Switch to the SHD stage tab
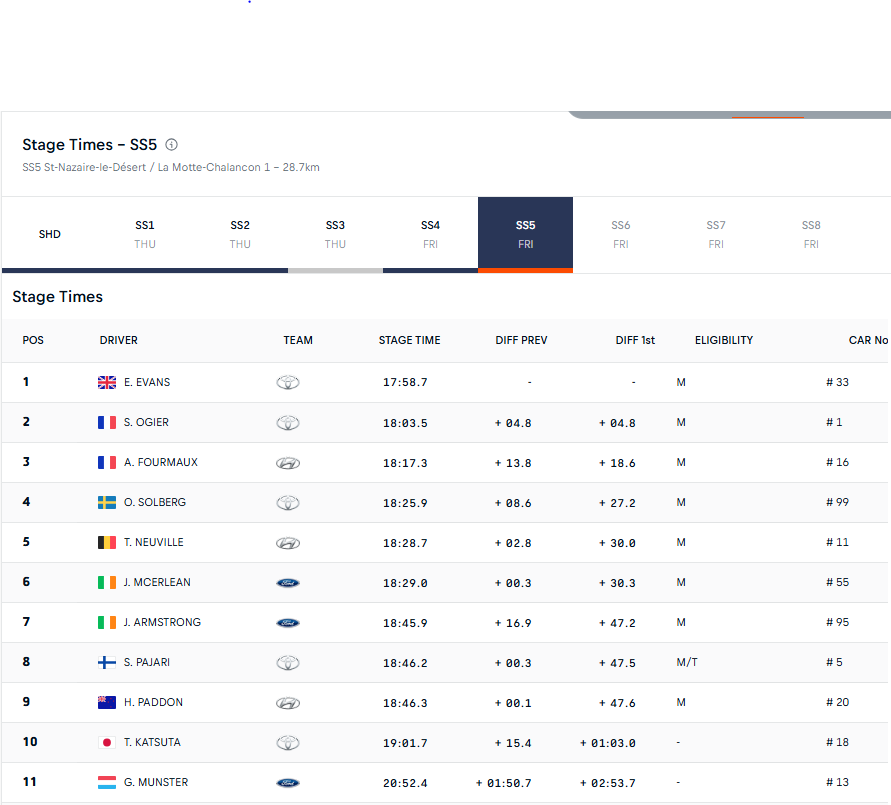Image resolution: width=891 pixels, height=805 pixels. pos(50,234)
